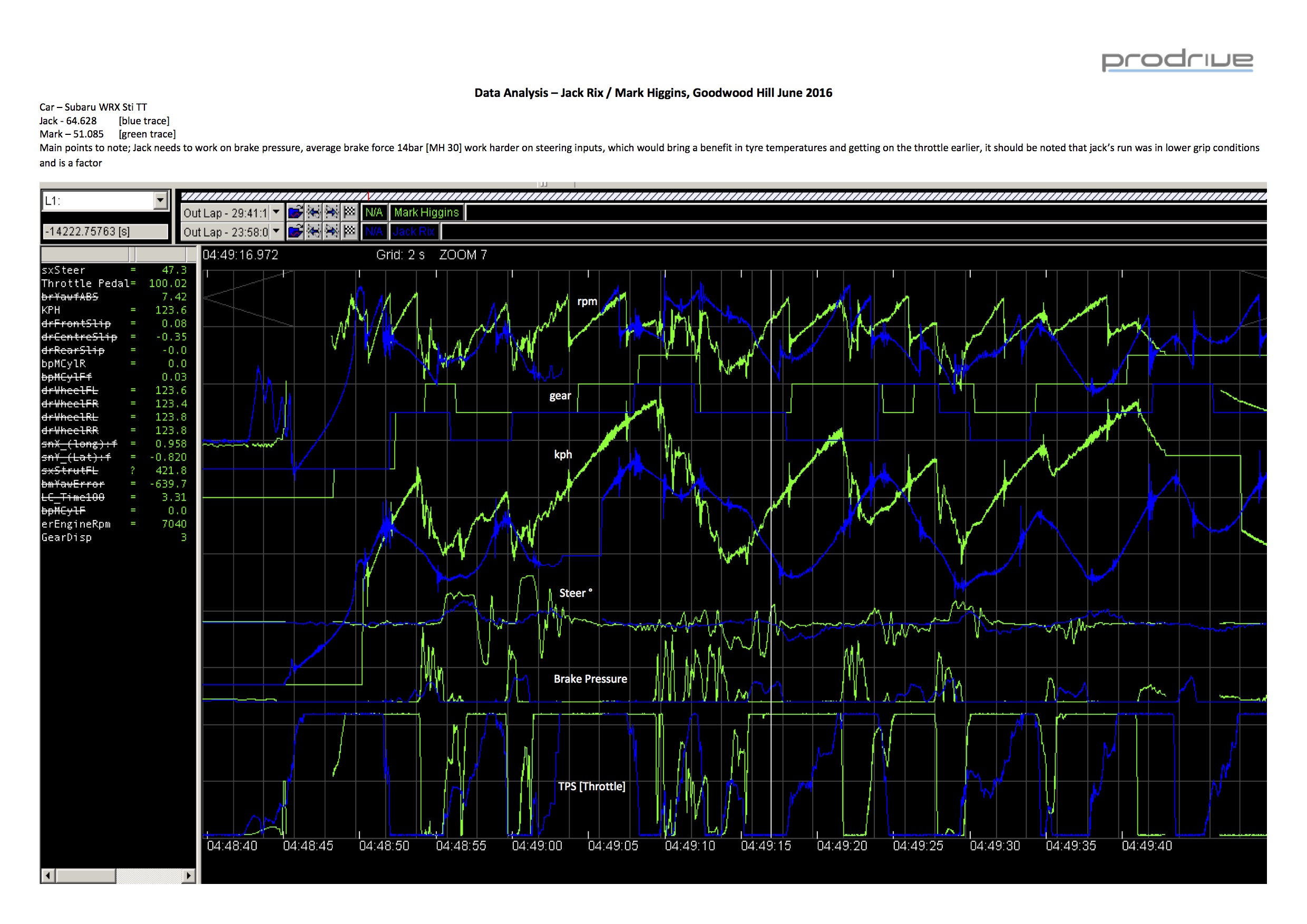Click the red marker on overview bar
Screen dimensions: 1307x924
(368, 196)
